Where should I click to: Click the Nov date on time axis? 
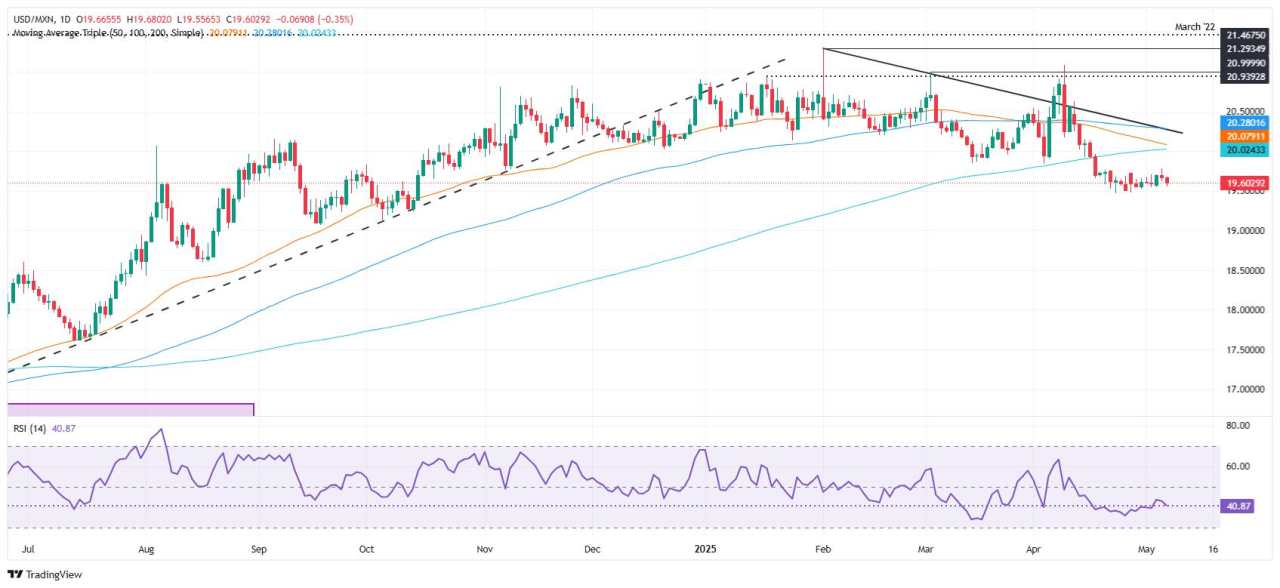click(x=486, y=549)
